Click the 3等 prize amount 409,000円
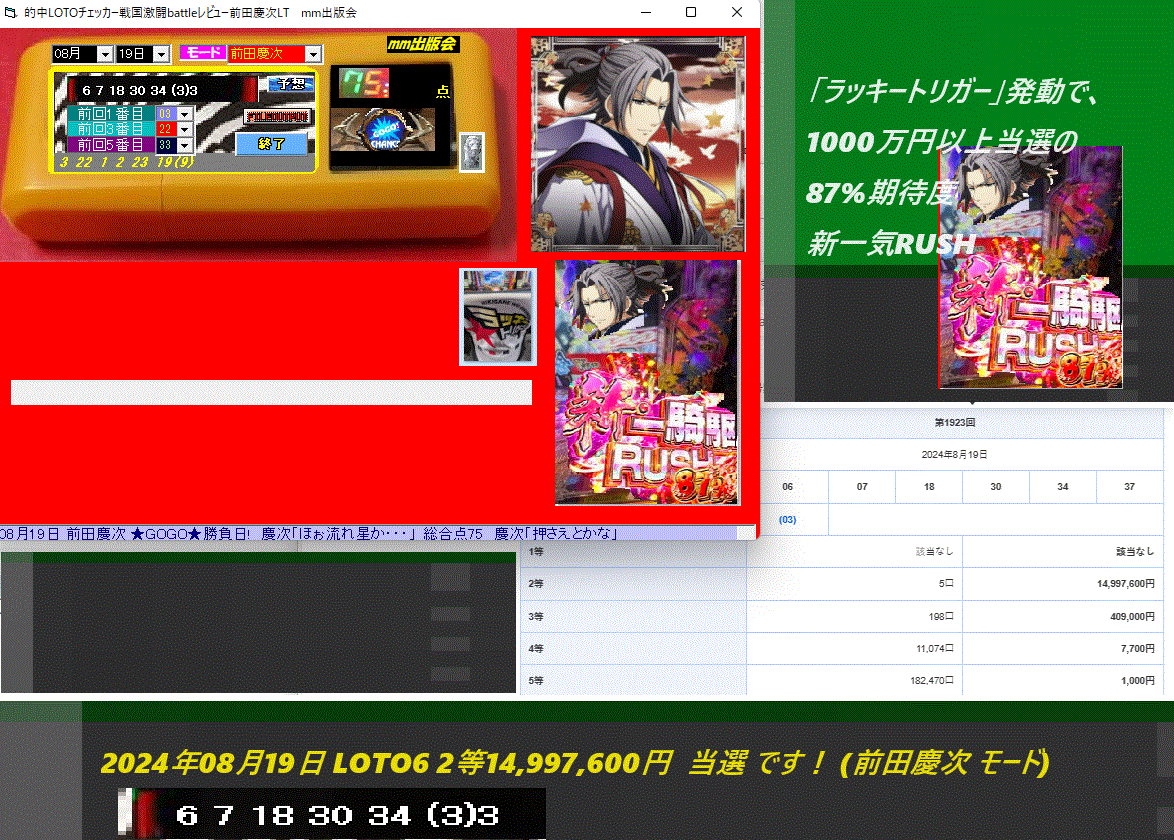Image resolution: width=1174 pixels, height=840 pixels. coord(1132,617)
